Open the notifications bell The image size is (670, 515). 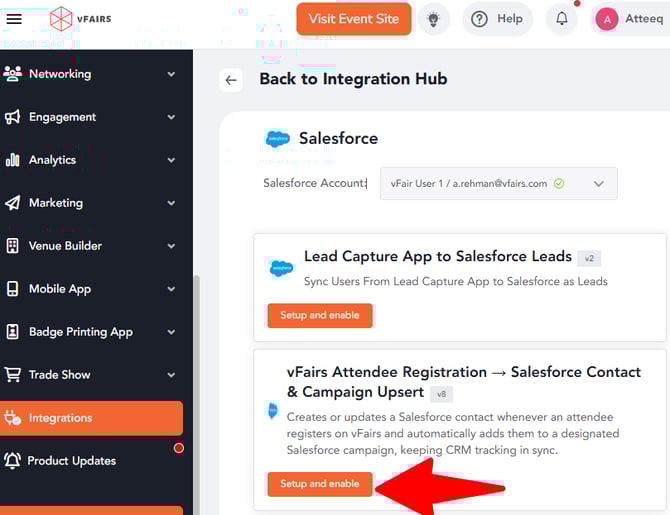pos(562,19)
